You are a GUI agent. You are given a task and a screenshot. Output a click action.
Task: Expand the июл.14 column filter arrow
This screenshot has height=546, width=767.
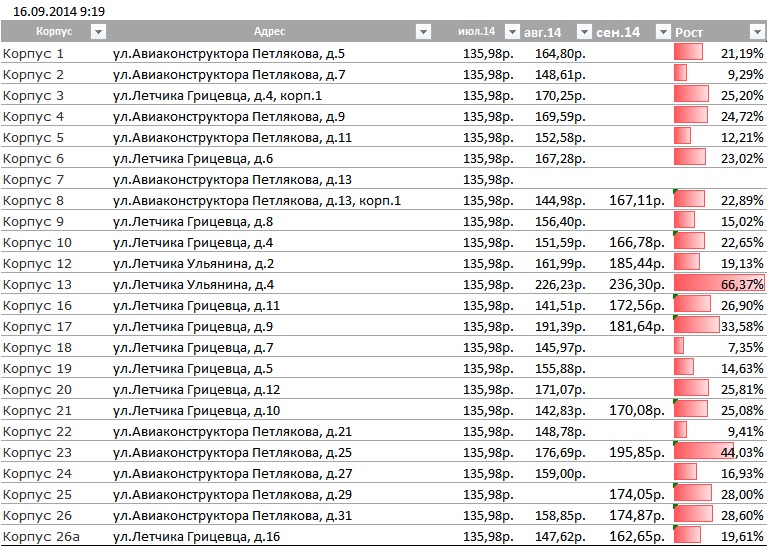[512, 32]
